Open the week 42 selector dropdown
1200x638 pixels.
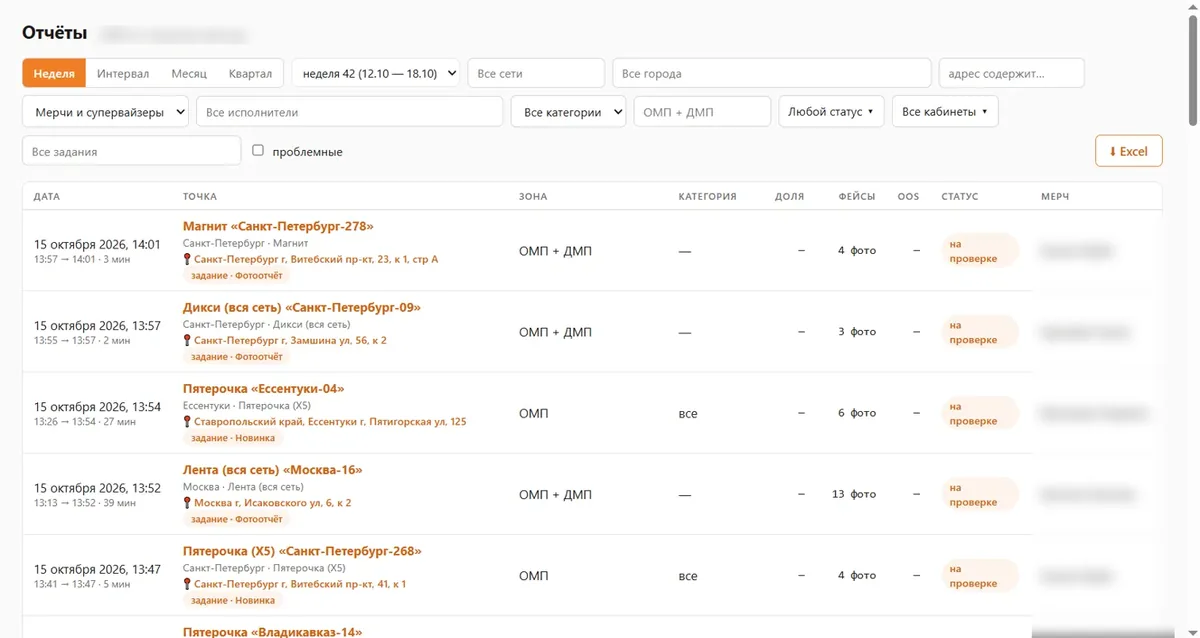(376, 73)
